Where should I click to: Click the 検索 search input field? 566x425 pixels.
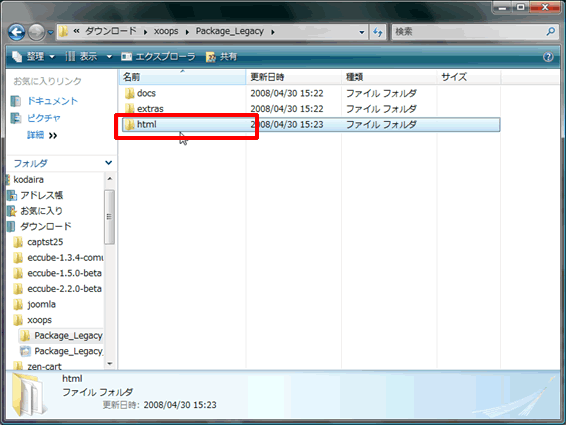point(469,32)
